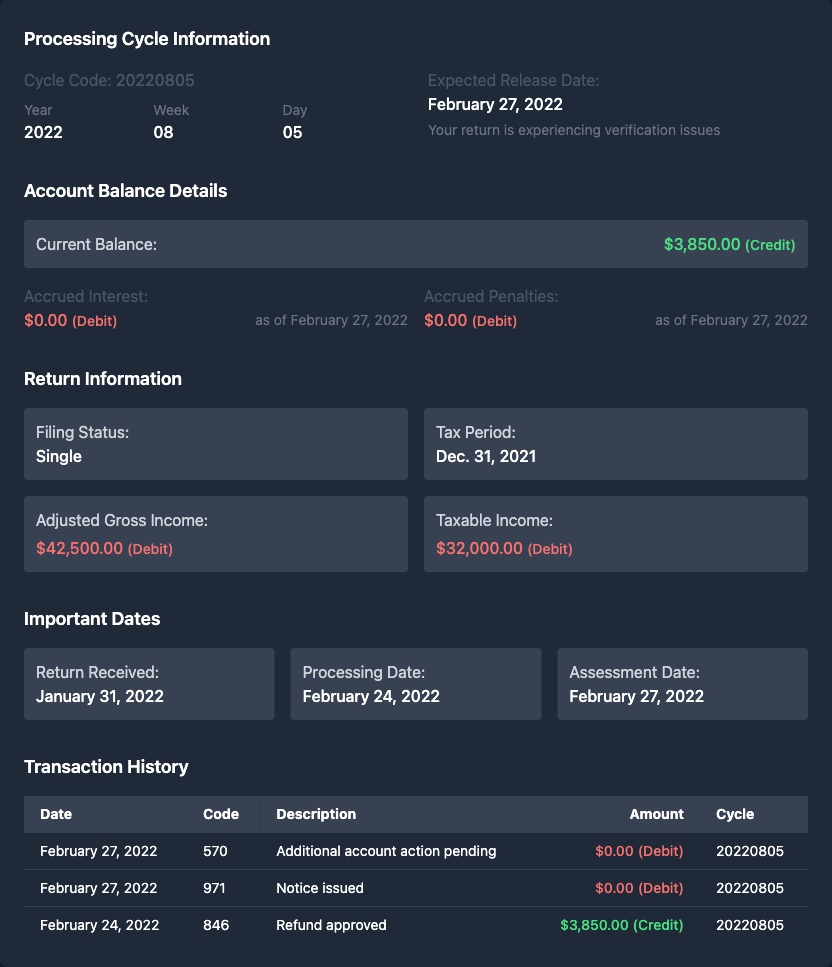Image resolution: width=832 pixels, height=967 pixels.
Task: Click the Cycle column header
Action: point(735,814)
